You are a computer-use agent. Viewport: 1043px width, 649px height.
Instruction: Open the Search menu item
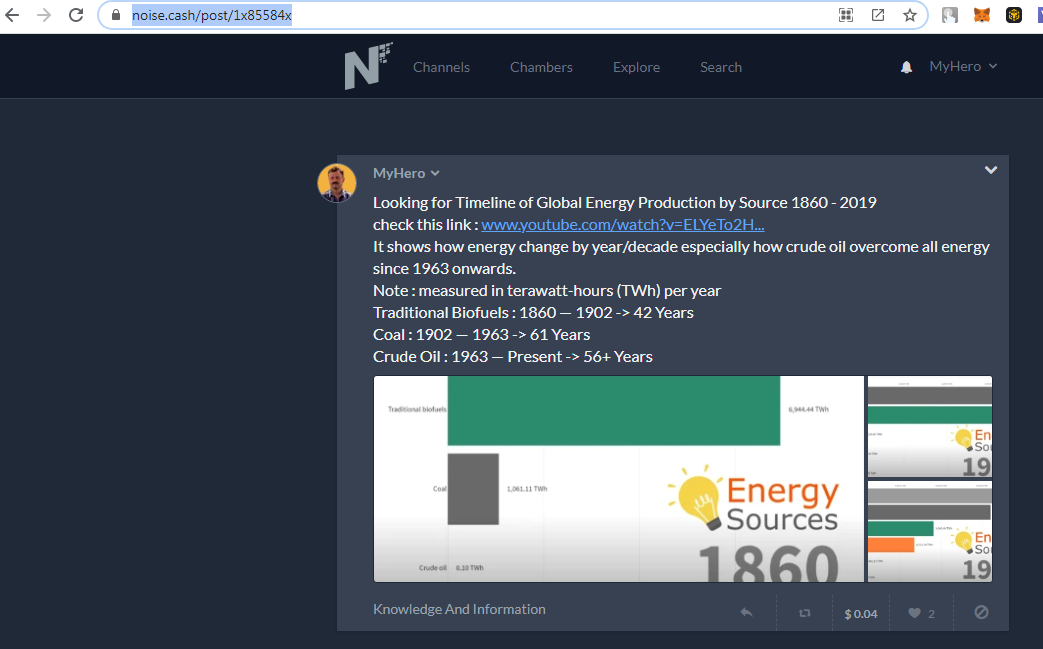coord(720,67)
